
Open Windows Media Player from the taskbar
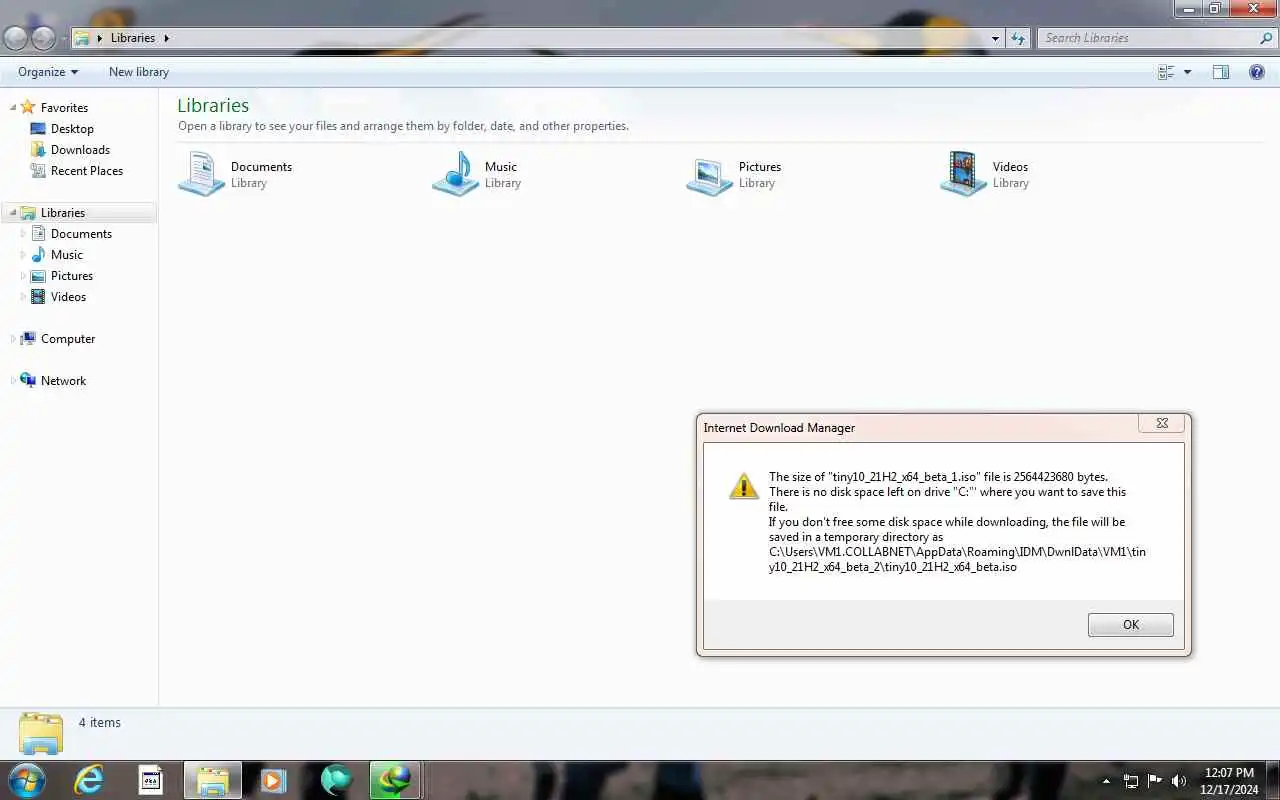tap(273, 780)
